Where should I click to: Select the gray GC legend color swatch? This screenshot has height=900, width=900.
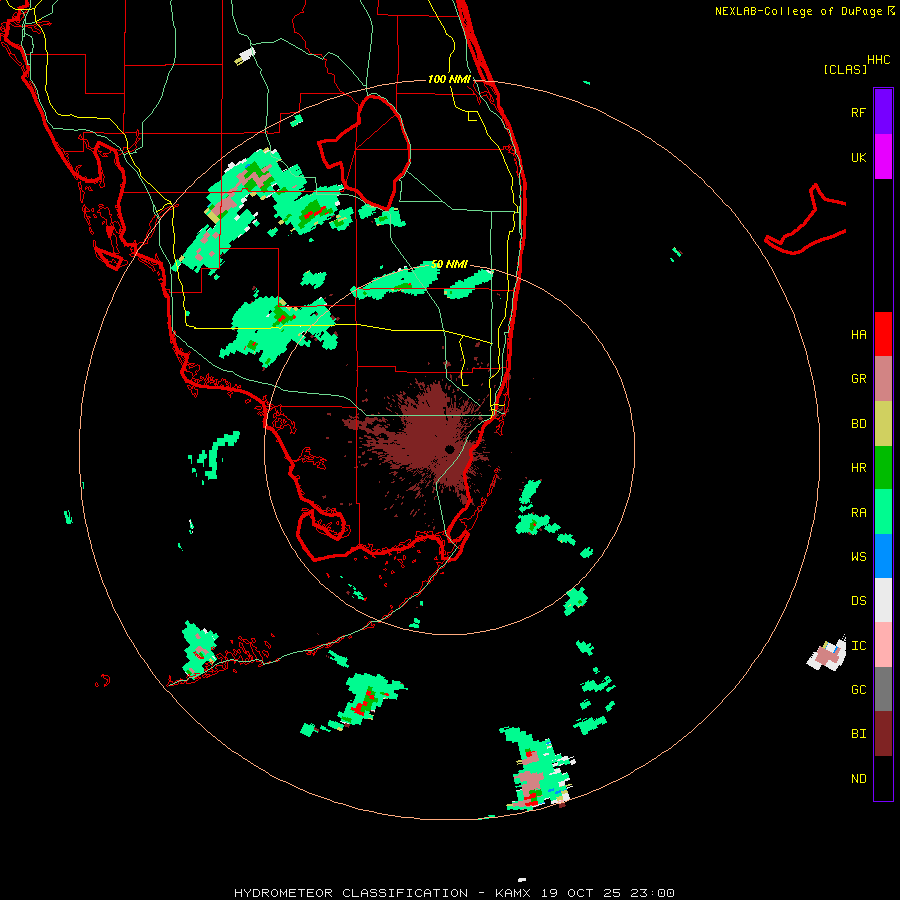pos(883,689)
